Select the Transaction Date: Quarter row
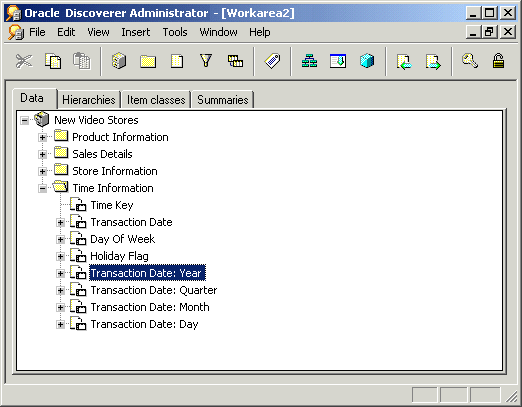Image resolution: width=522 pixels, height=407 pixels. 154,290
